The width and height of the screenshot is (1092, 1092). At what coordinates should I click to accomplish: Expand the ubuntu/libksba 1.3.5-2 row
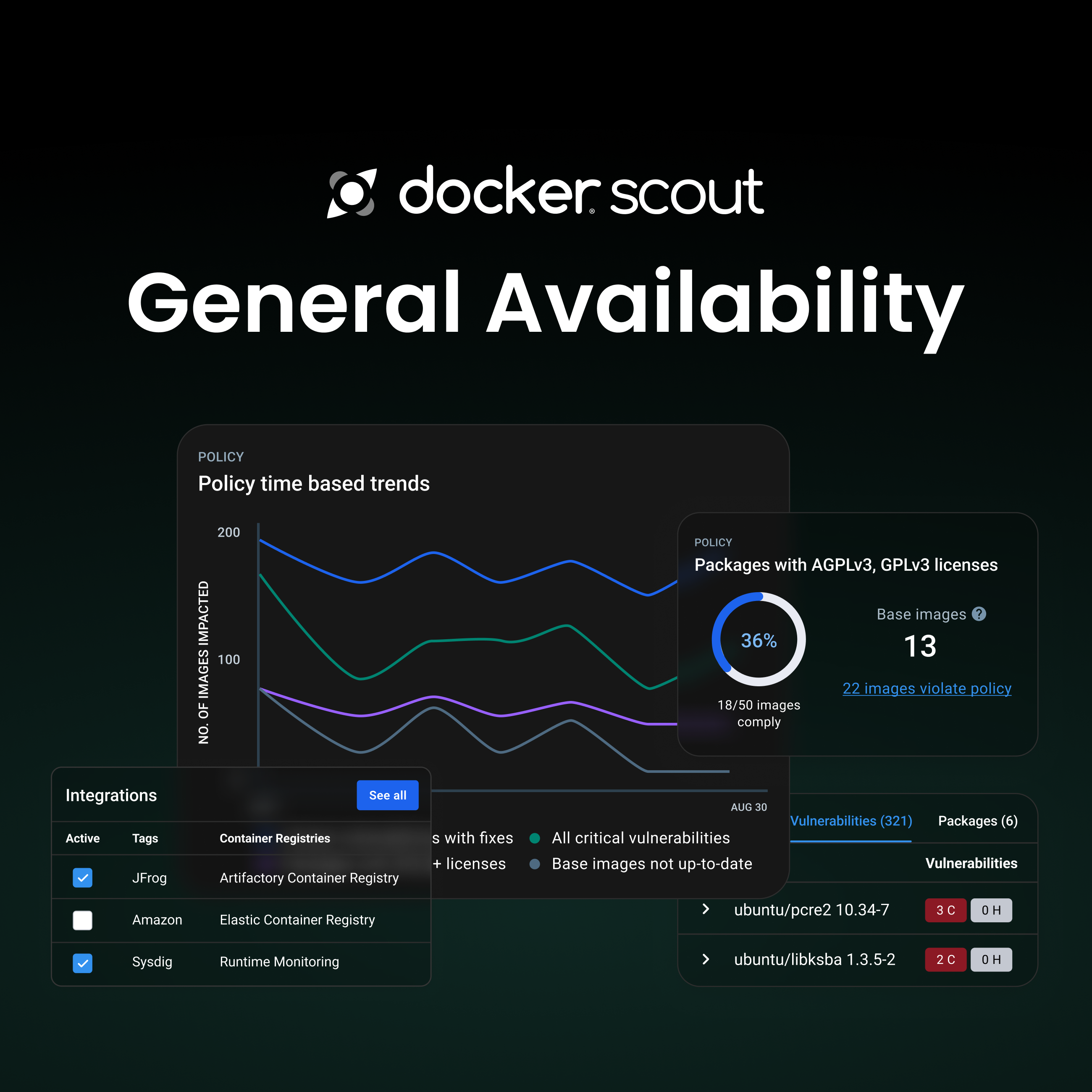click(x=706, y=959)
